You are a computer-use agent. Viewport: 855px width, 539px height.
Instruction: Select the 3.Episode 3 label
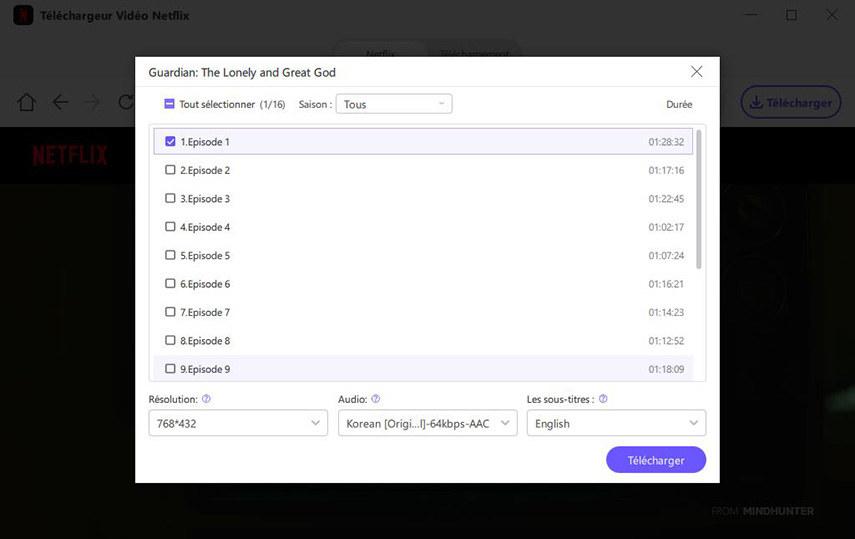tap(205, 199)
